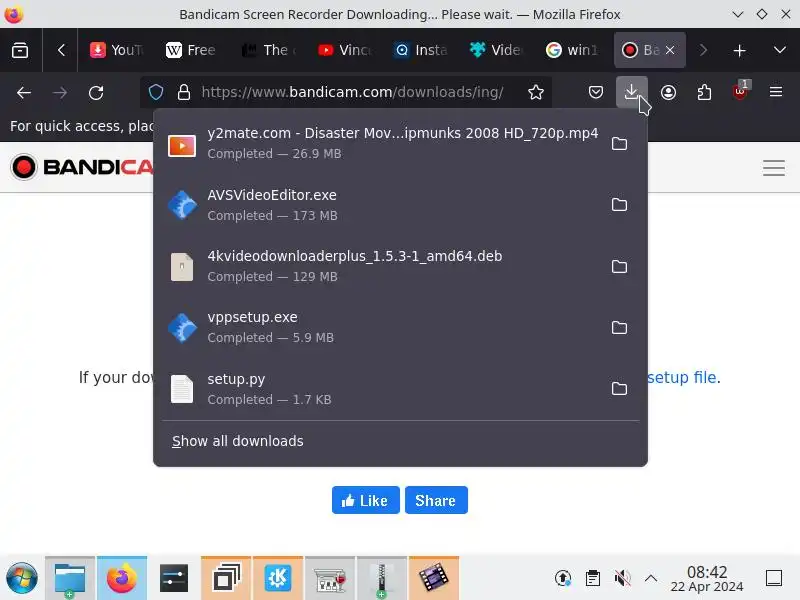Click the Facebook Like button

[x=365, y=500]
